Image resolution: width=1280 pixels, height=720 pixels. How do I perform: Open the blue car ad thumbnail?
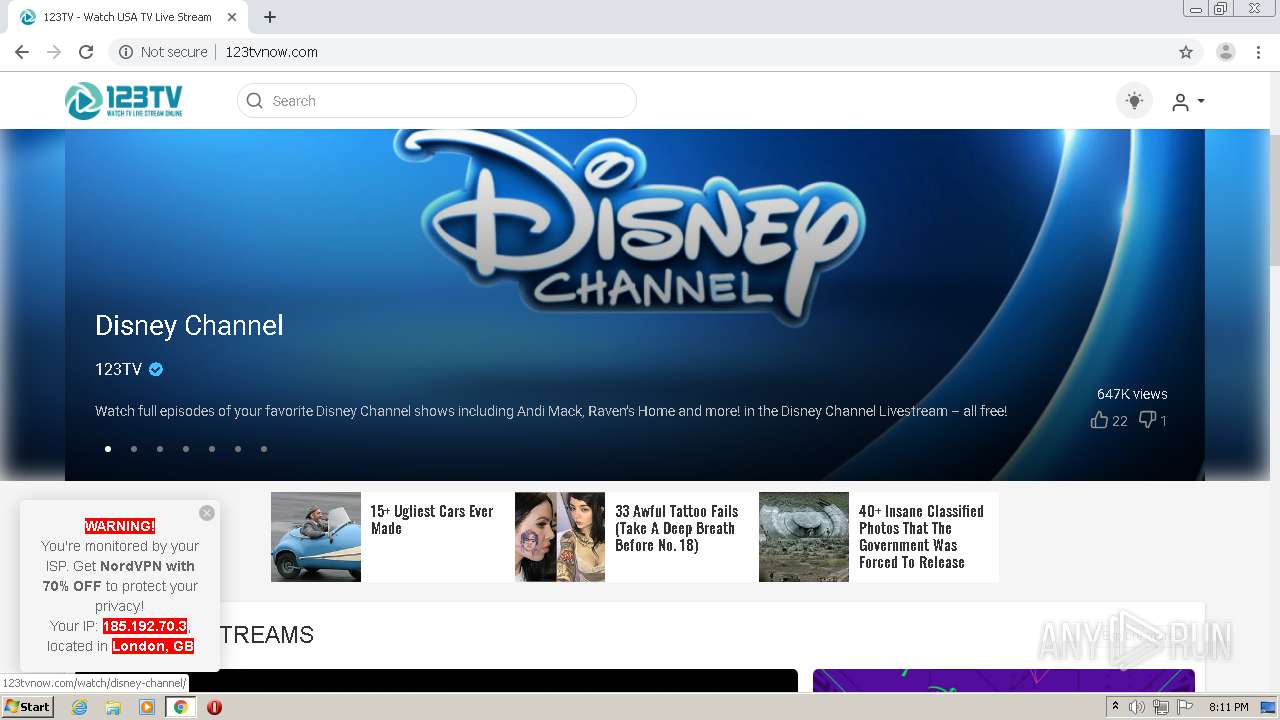(316, 537)
